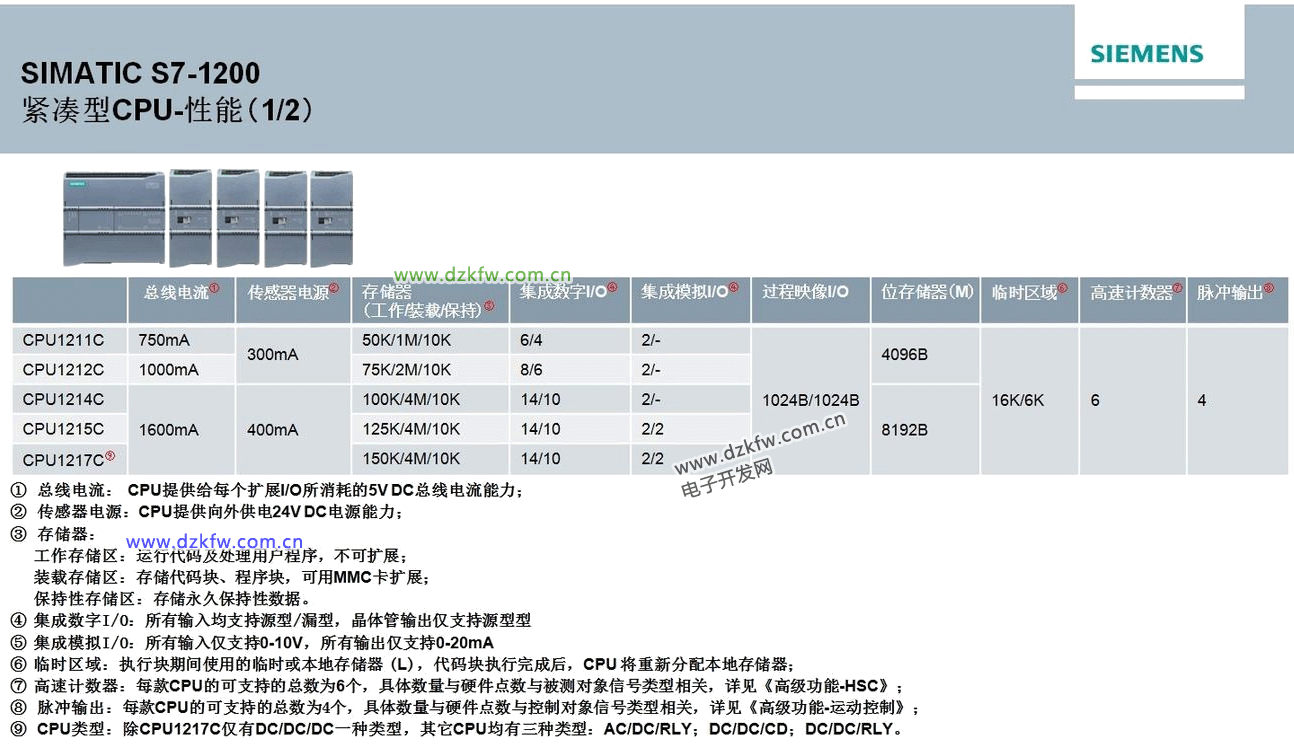Click the 2/2 analog cell for CPU1217C

point(690,459)
